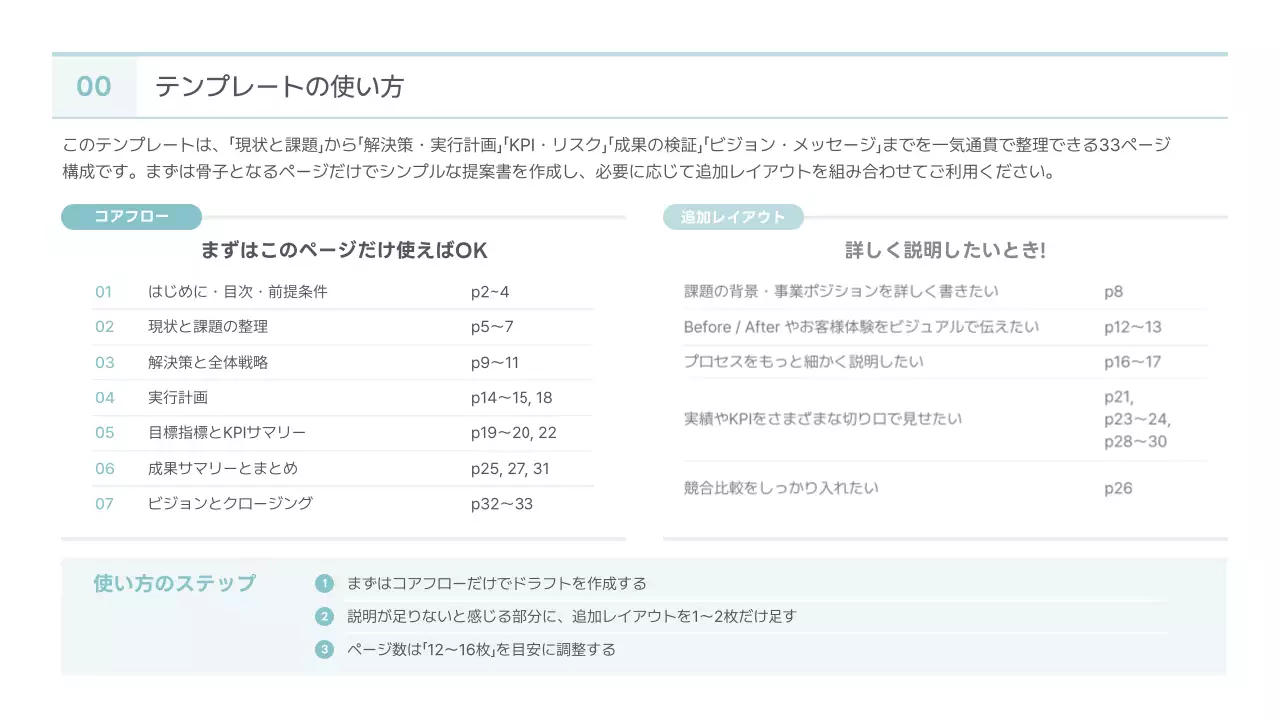The width and height of the screenshot is (1280, 720).
Task: Click the step 3 numbered circle icon
Action: 323,648
